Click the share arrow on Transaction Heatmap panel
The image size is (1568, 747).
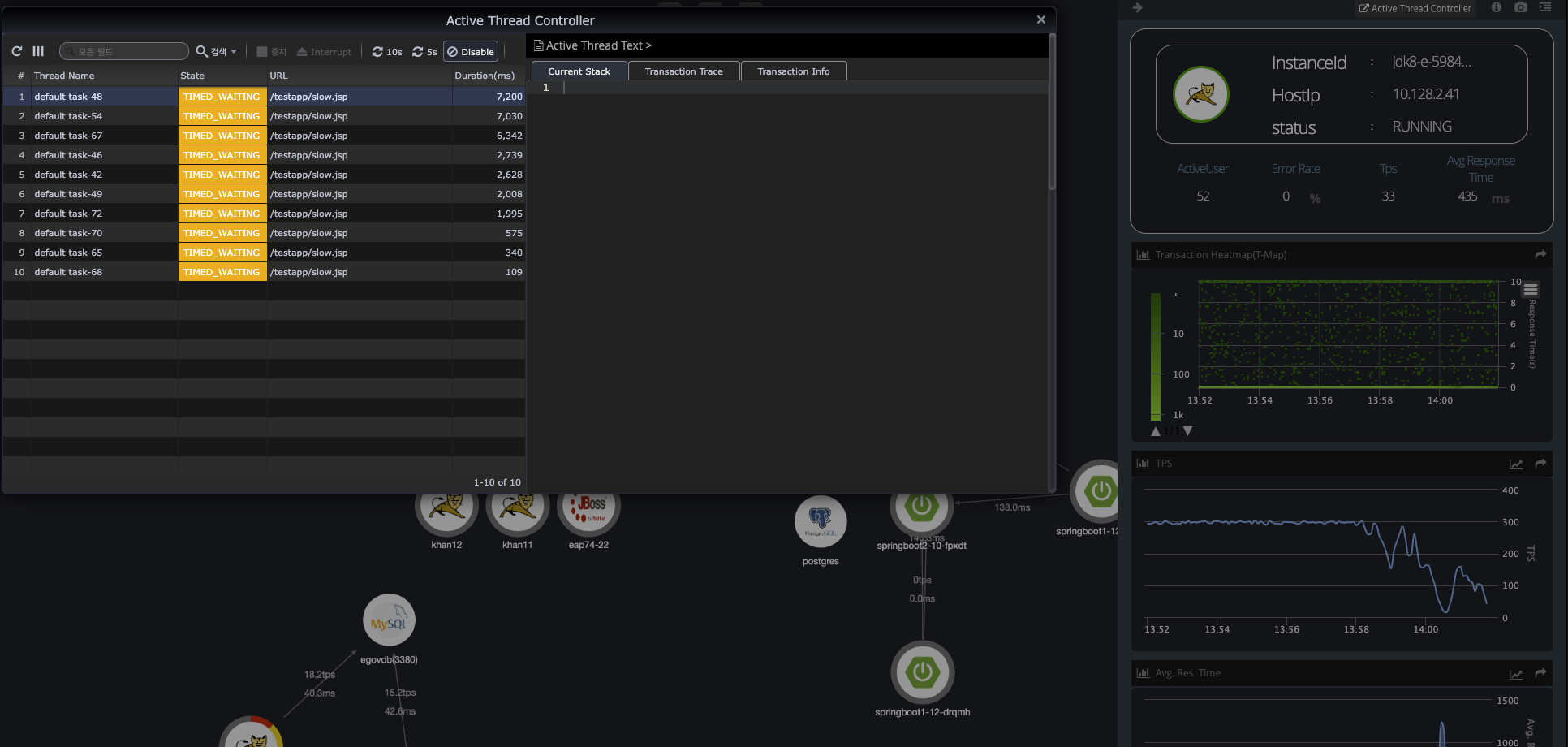1540,254
